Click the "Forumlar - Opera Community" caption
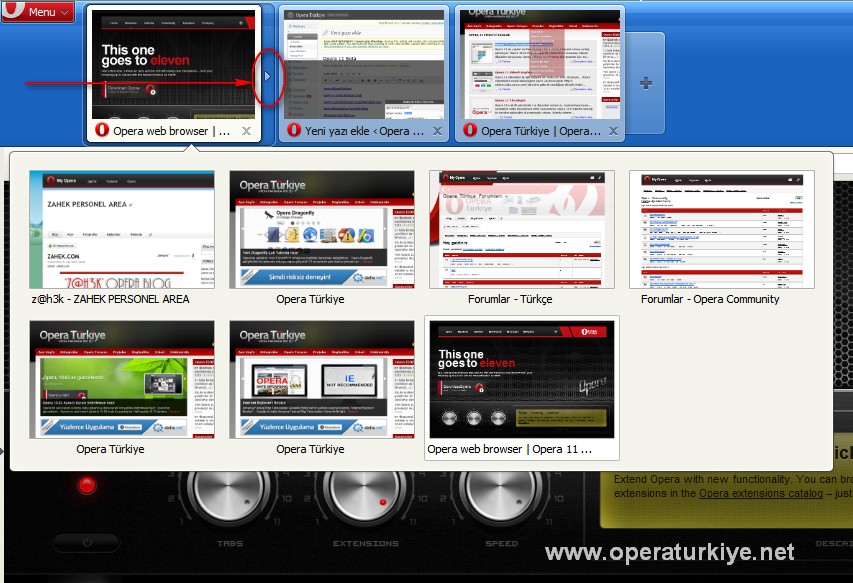 pos(710,299)
